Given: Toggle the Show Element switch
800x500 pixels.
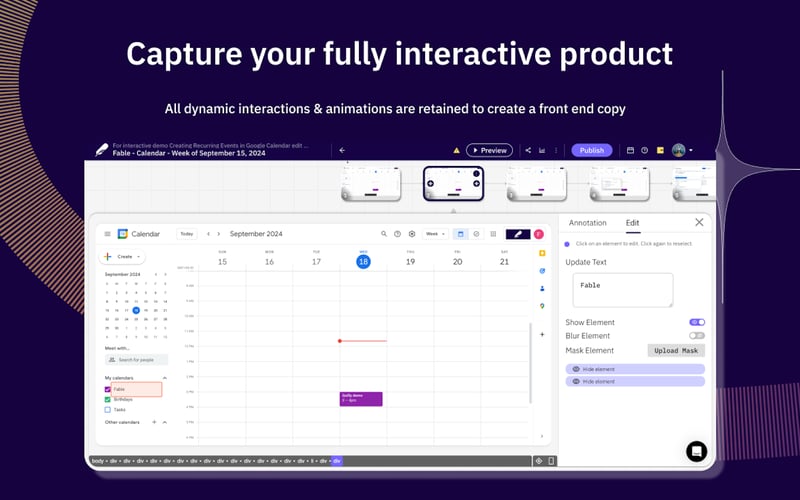Looking at the screenshot, I should [x=697, y=322].
